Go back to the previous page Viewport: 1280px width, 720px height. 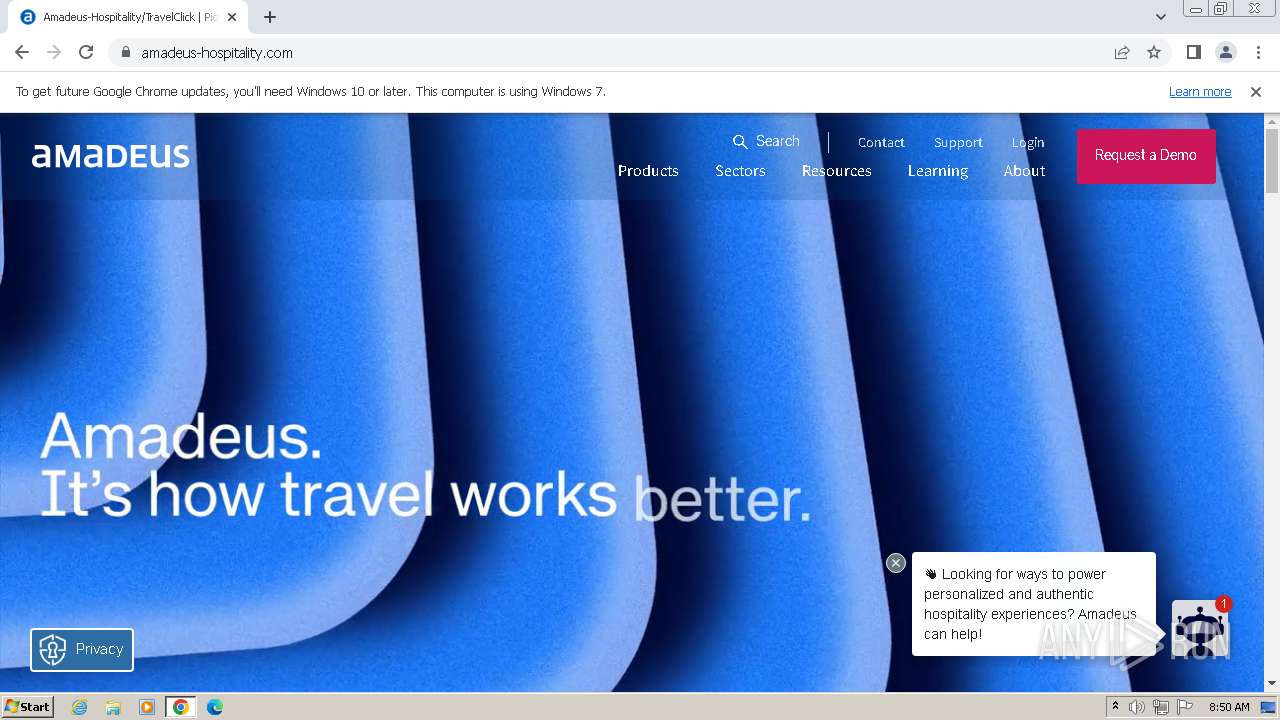[x=22, y=52]
